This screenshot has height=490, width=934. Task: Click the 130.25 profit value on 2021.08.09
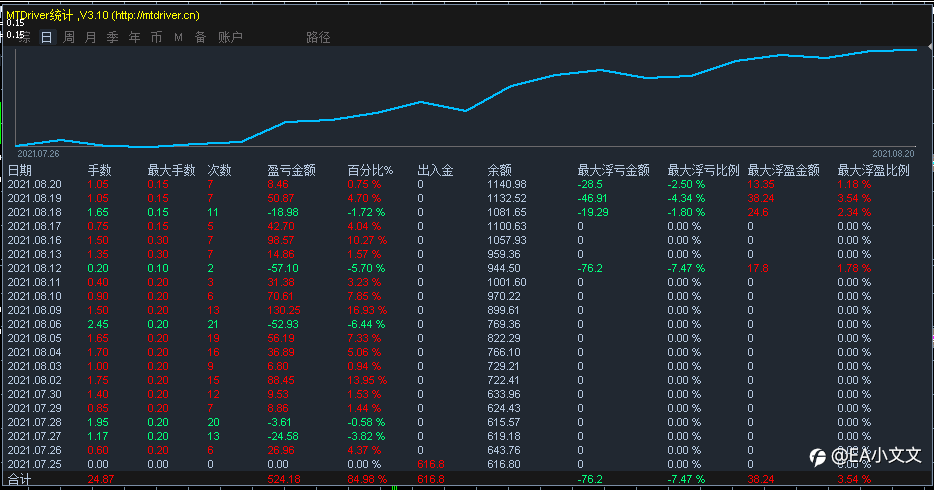[x=284, y=310]
